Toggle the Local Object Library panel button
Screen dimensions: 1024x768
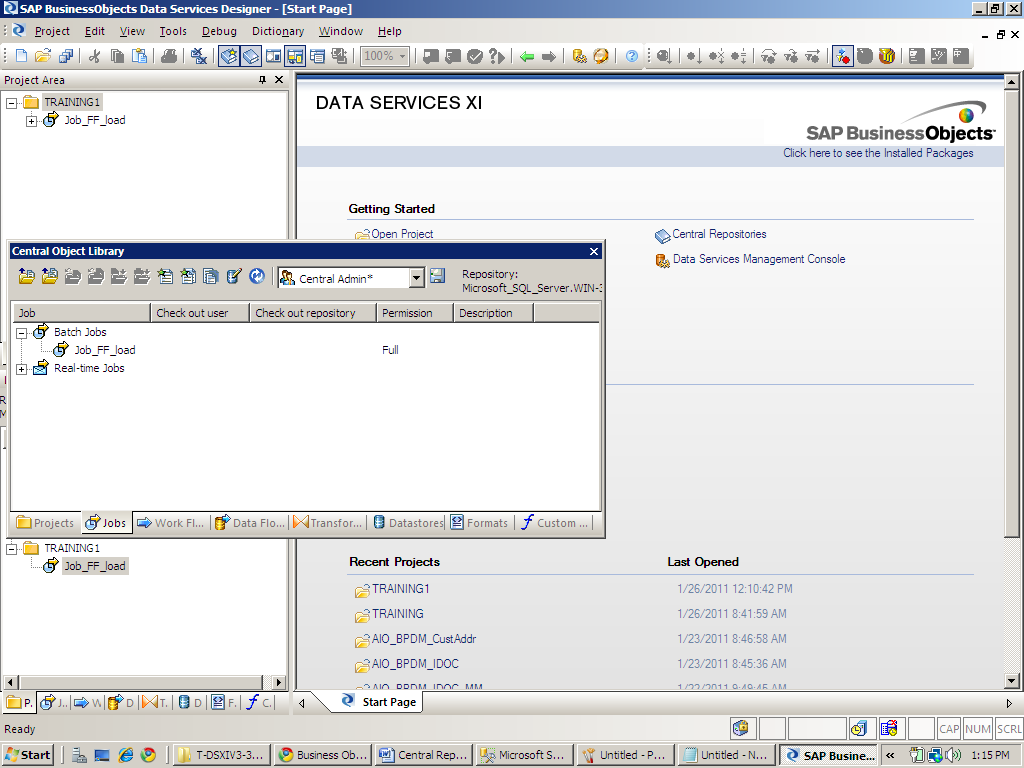tap(229, 56)
